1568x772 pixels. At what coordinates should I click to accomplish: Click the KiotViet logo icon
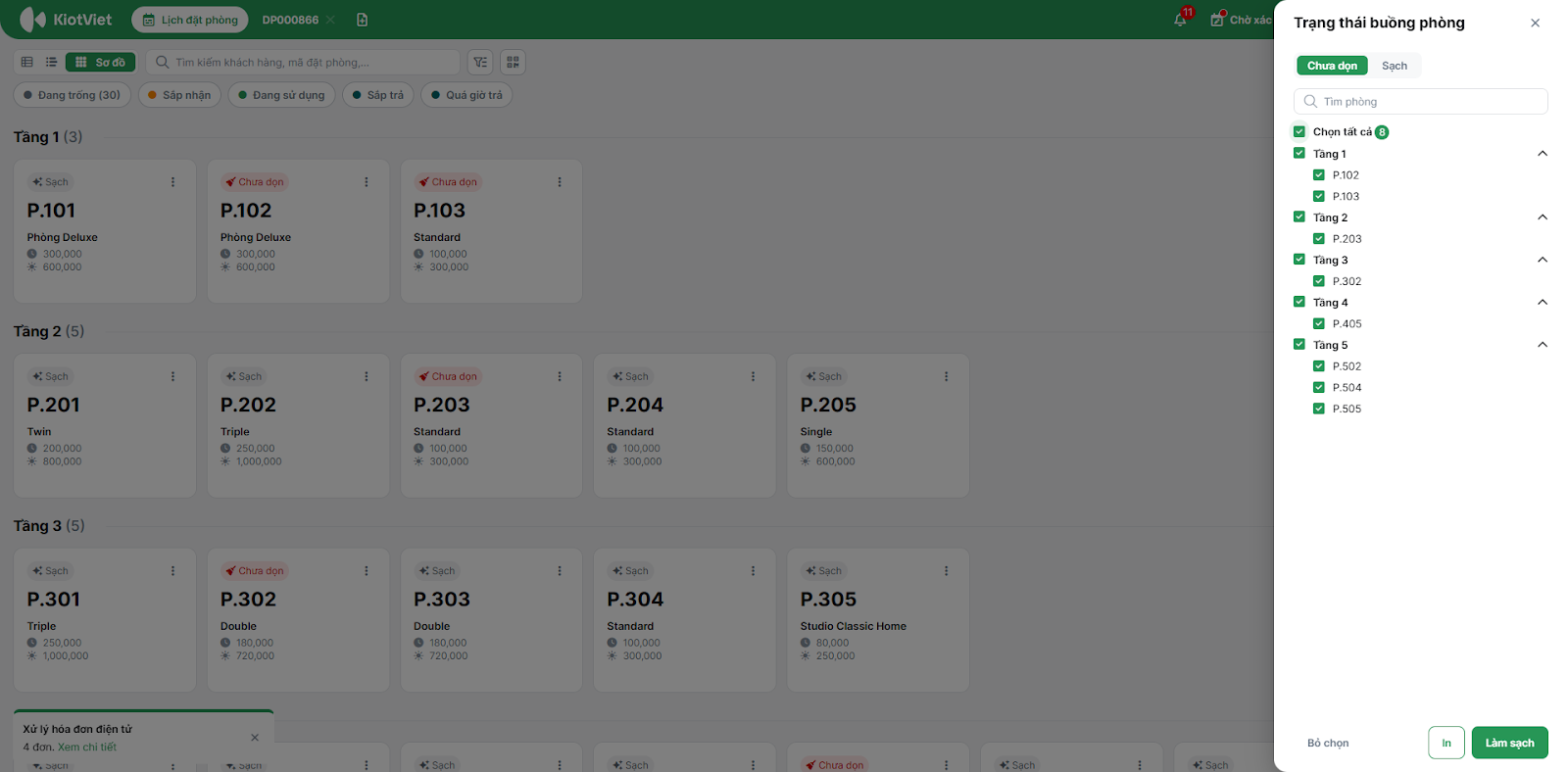[32, 20]
